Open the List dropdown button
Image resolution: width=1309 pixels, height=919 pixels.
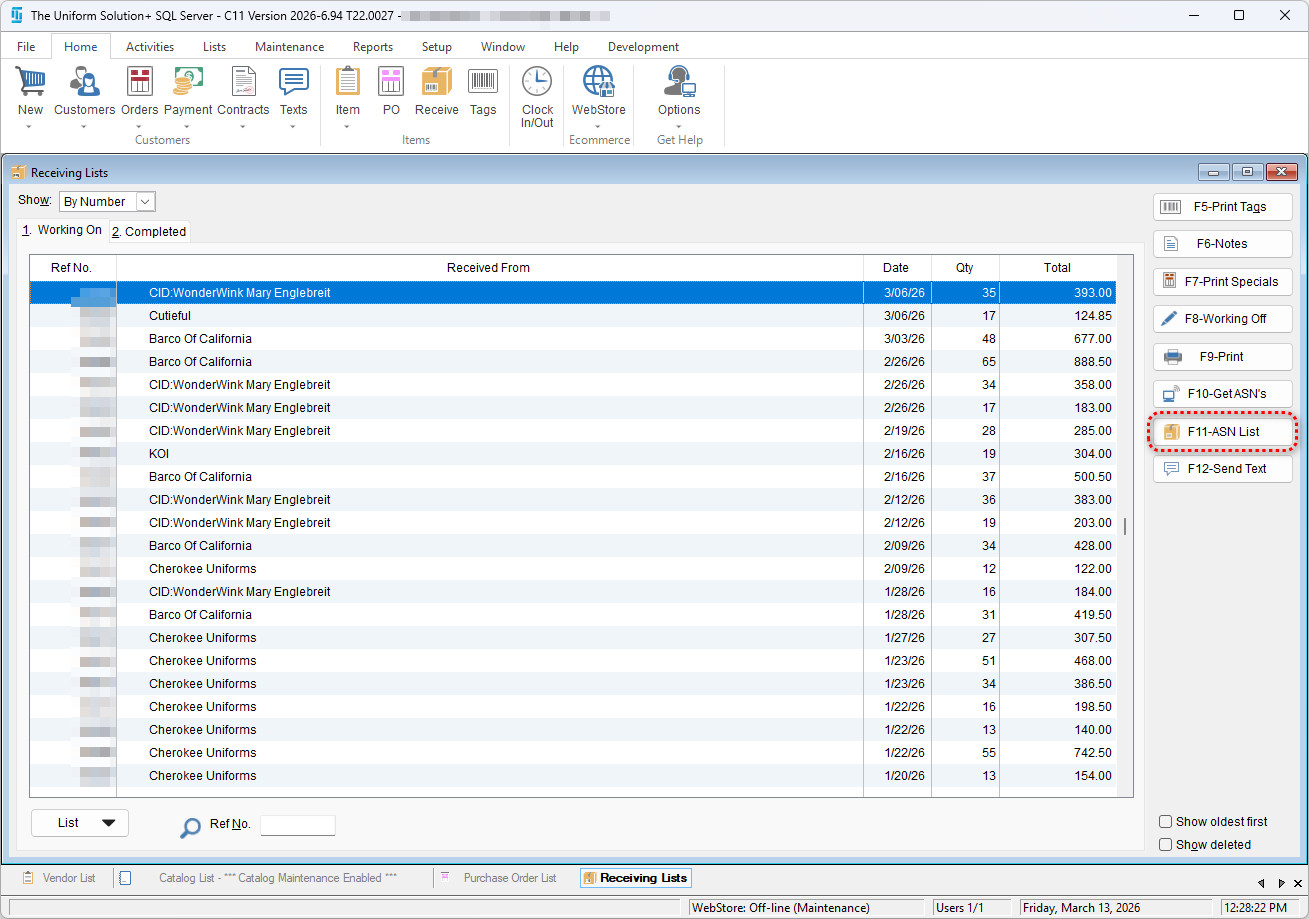tap(80, 823)
